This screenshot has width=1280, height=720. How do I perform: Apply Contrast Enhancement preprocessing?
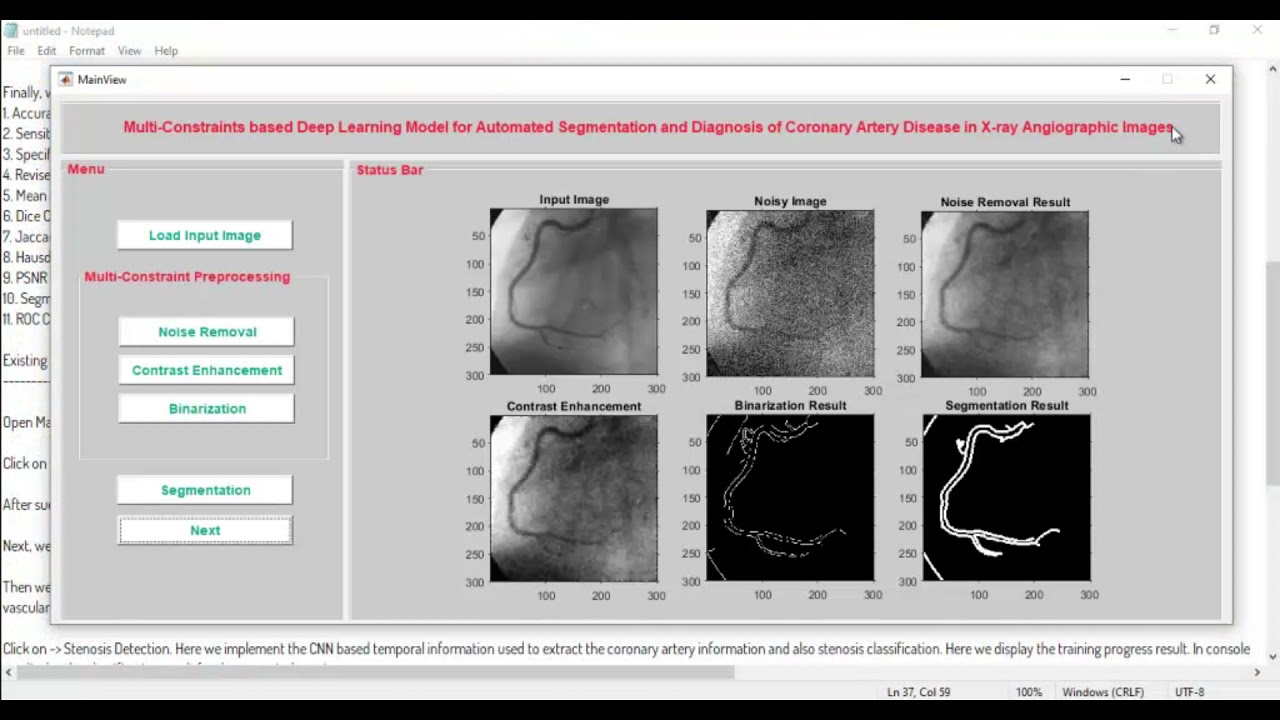point(207,370)
